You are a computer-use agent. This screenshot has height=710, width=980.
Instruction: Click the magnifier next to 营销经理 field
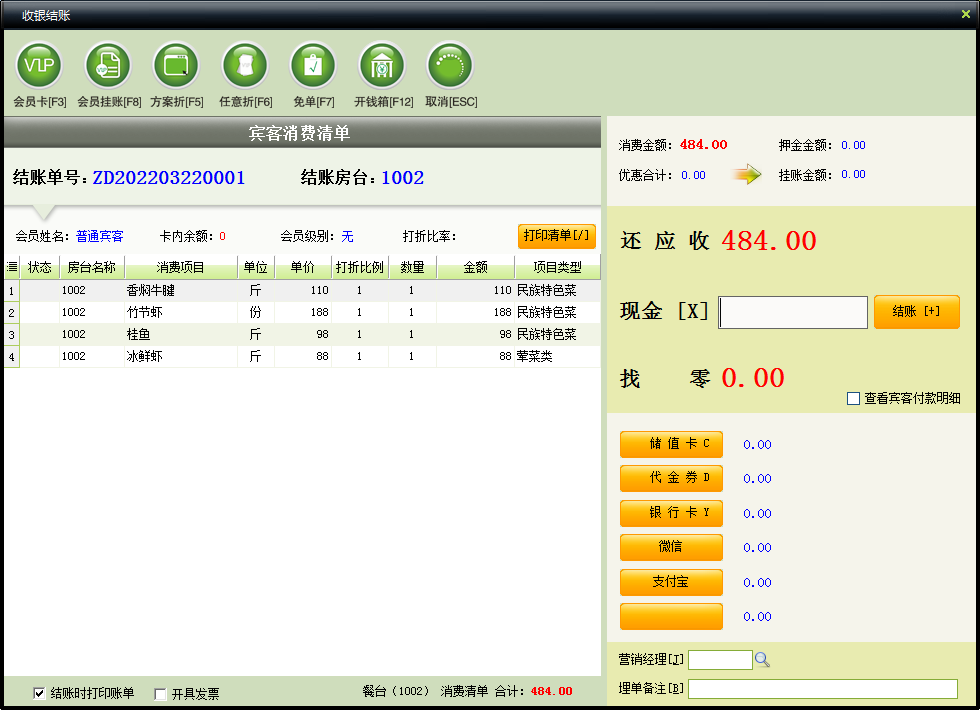click(x=762, y=659)
